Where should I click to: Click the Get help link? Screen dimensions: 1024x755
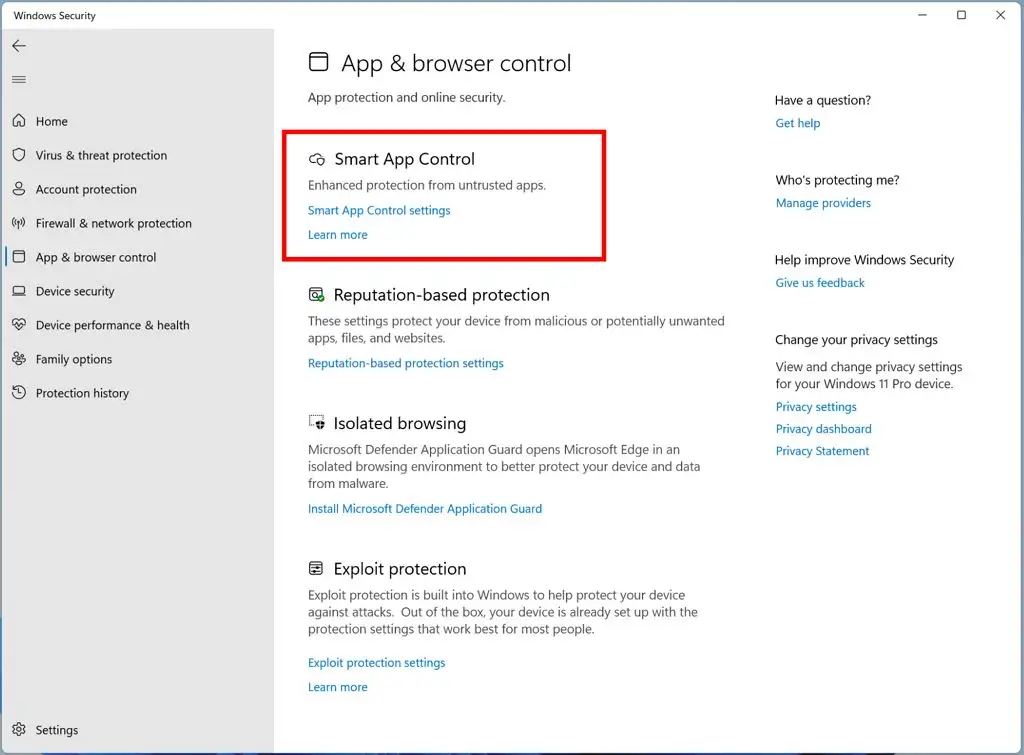pos(797,123)
